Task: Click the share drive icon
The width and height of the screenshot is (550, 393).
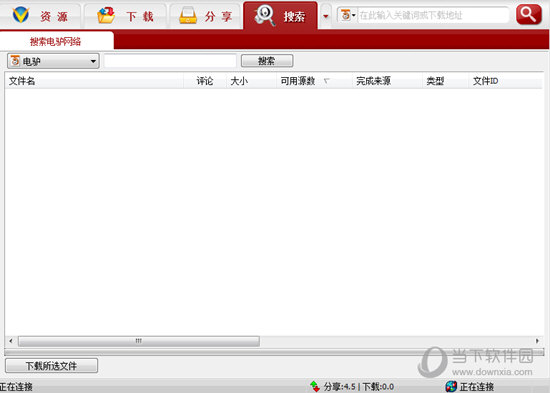Action: pyautogui.click(x=188, y=15)
